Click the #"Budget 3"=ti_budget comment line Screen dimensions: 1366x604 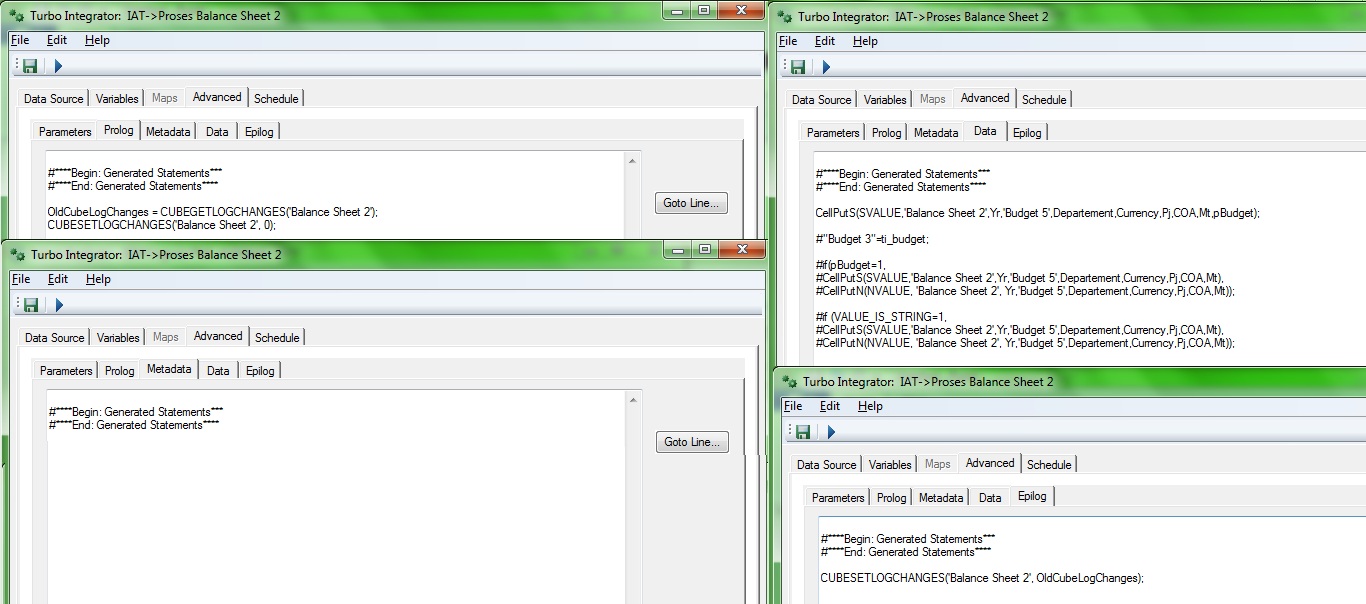[872, 239]
